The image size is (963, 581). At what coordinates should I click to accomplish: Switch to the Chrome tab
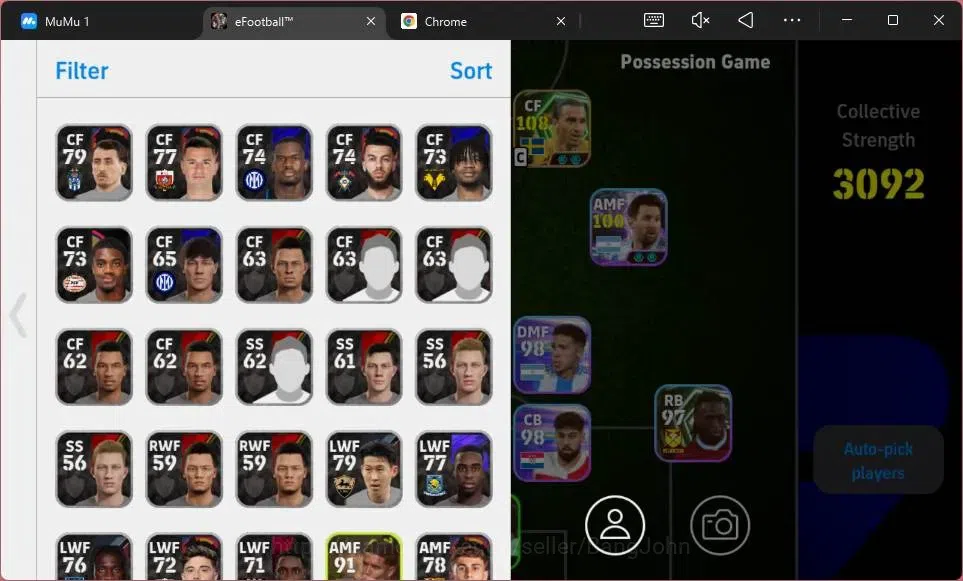coord(483,21)
